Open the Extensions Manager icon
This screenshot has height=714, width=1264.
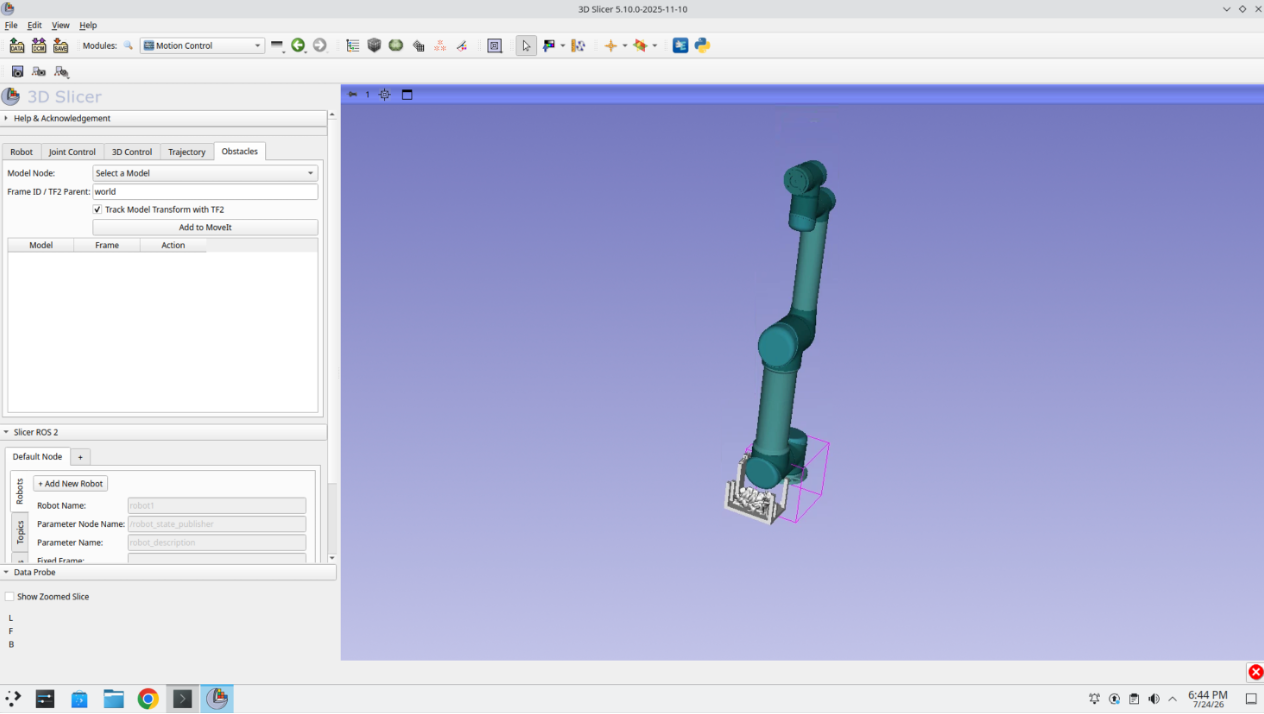(x=681, y=46)
